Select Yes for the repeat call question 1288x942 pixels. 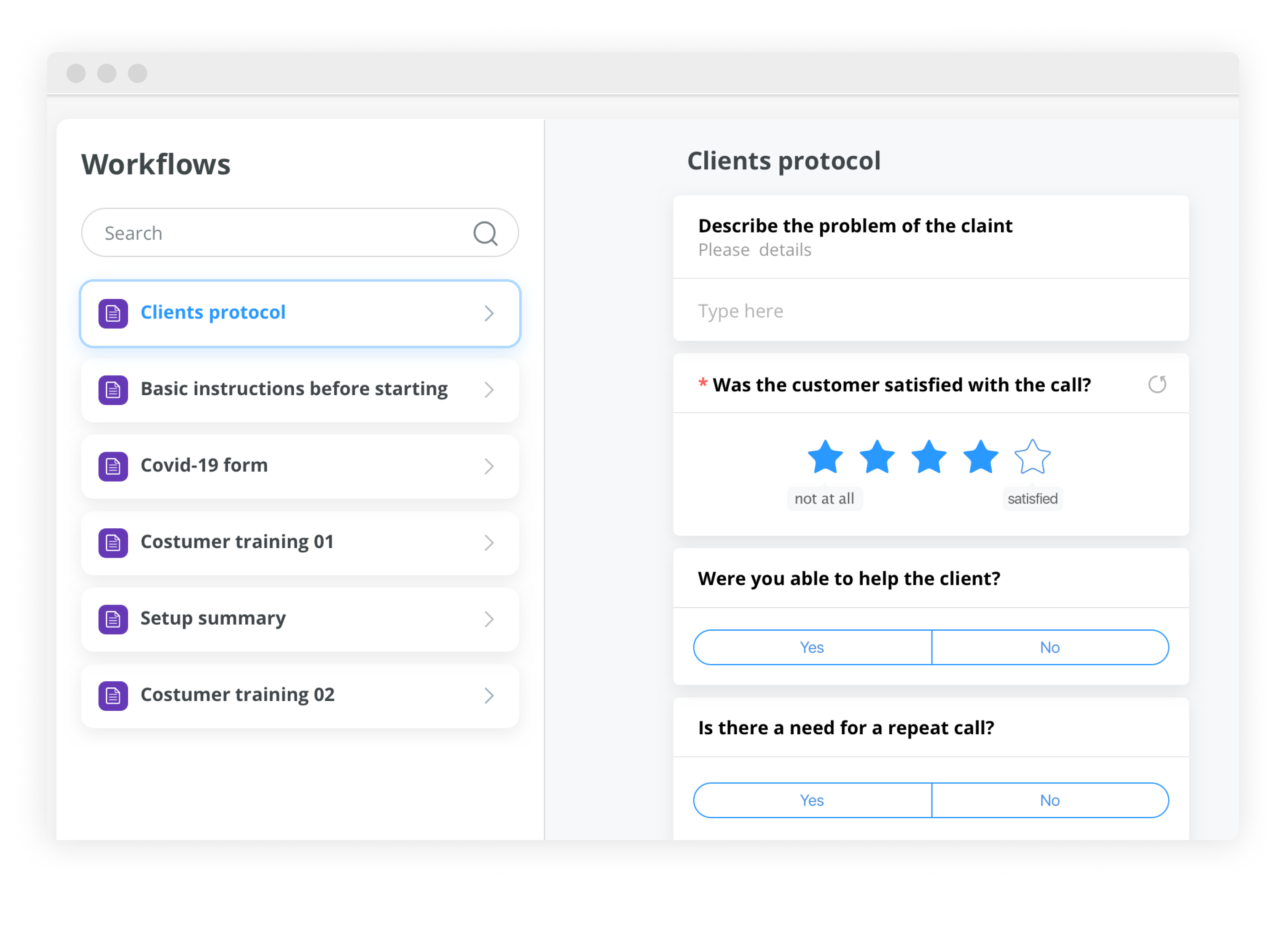[x=812, y=800]
